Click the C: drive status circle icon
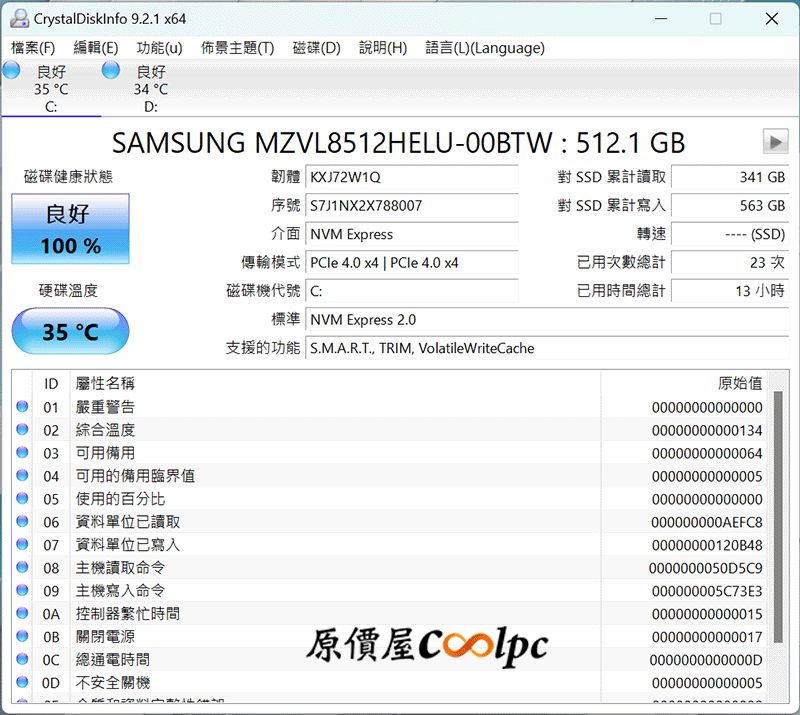 [11, 70]
